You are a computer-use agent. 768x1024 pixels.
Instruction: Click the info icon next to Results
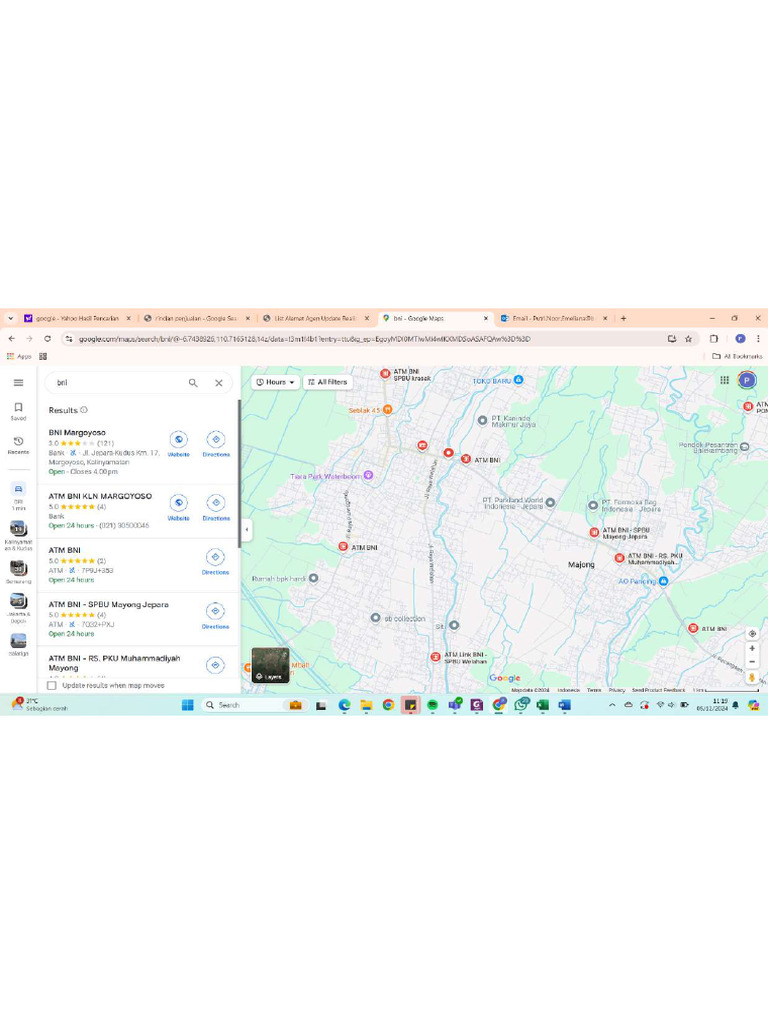(x=84, y=410)
